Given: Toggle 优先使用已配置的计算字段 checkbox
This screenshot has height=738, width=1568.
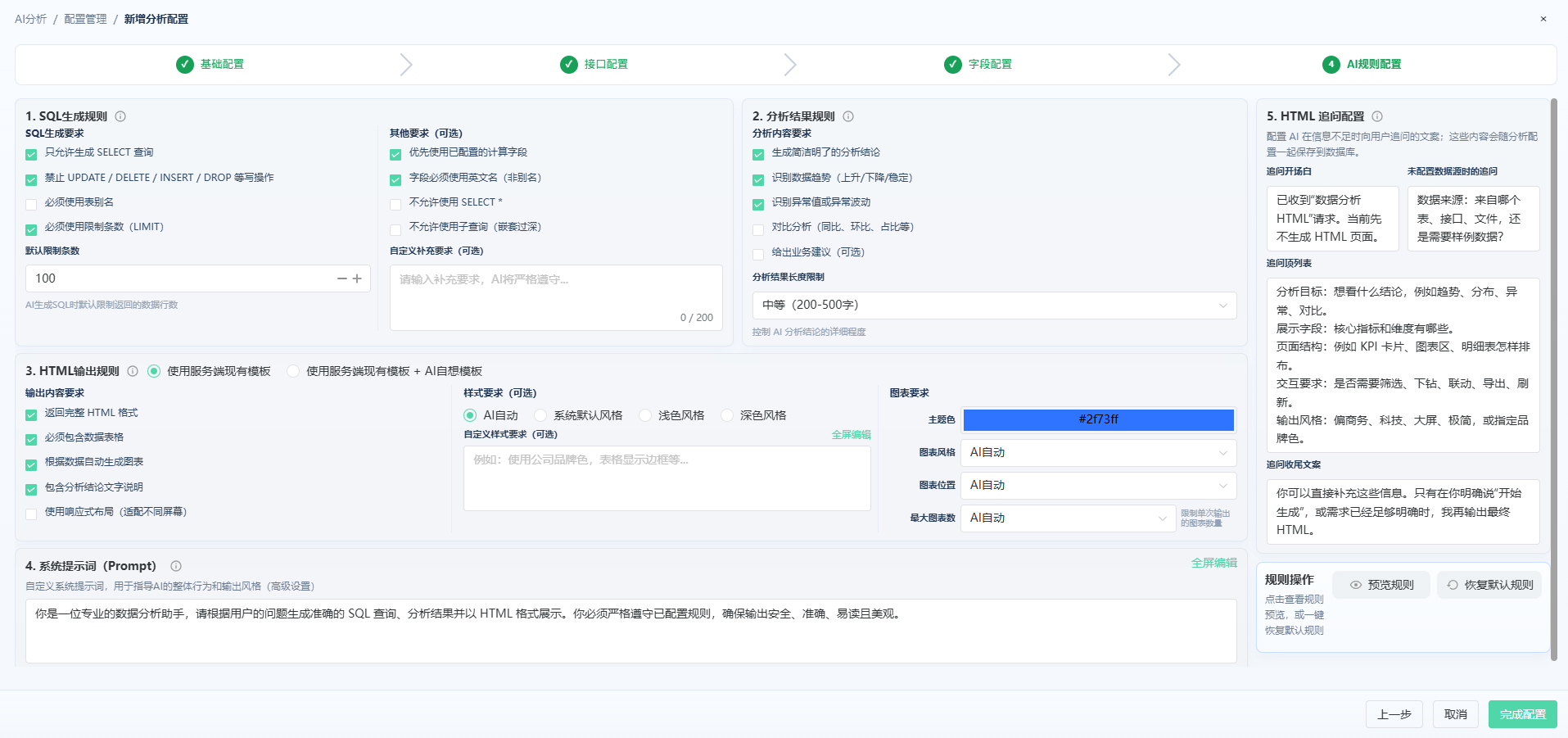Looking at the screenshot, I should (395, 154).
